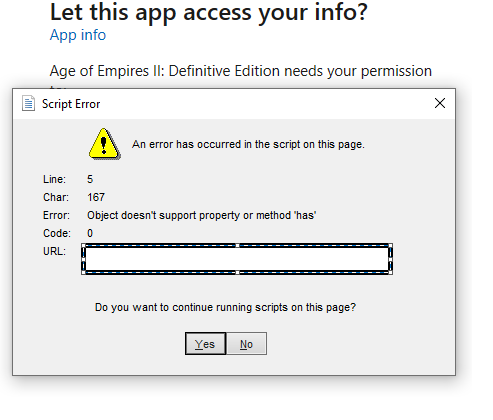This screenshot has width=493, height=420.
Task: Click the Script Error title text
Action: coord(71,104)
